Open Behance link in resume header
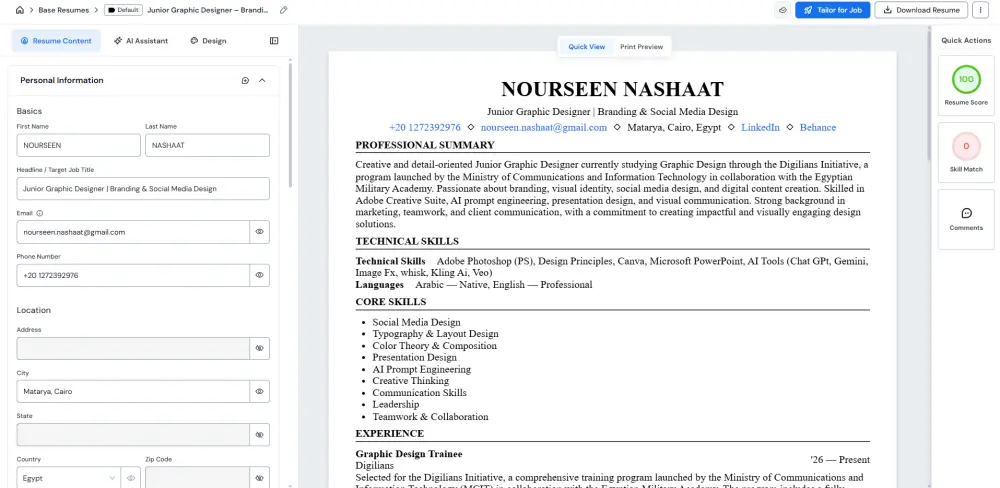This screenshot has width=1000, height=488. click(818, 128)
